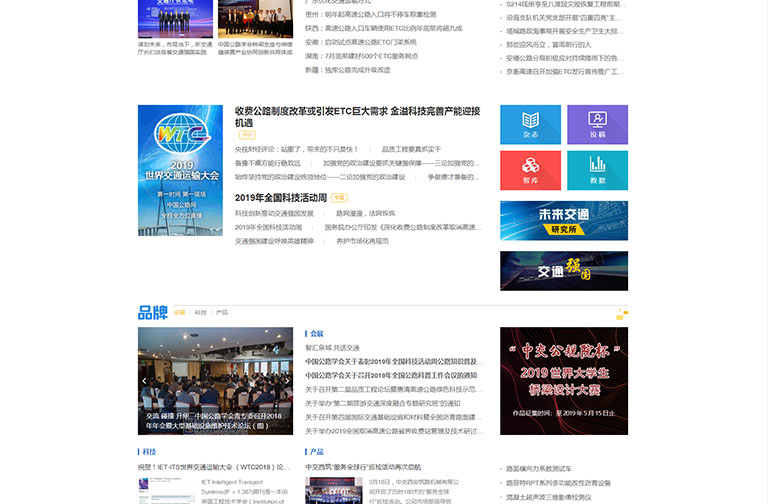Open the 路面横向力系数测试车 link

tap(539, 468)
